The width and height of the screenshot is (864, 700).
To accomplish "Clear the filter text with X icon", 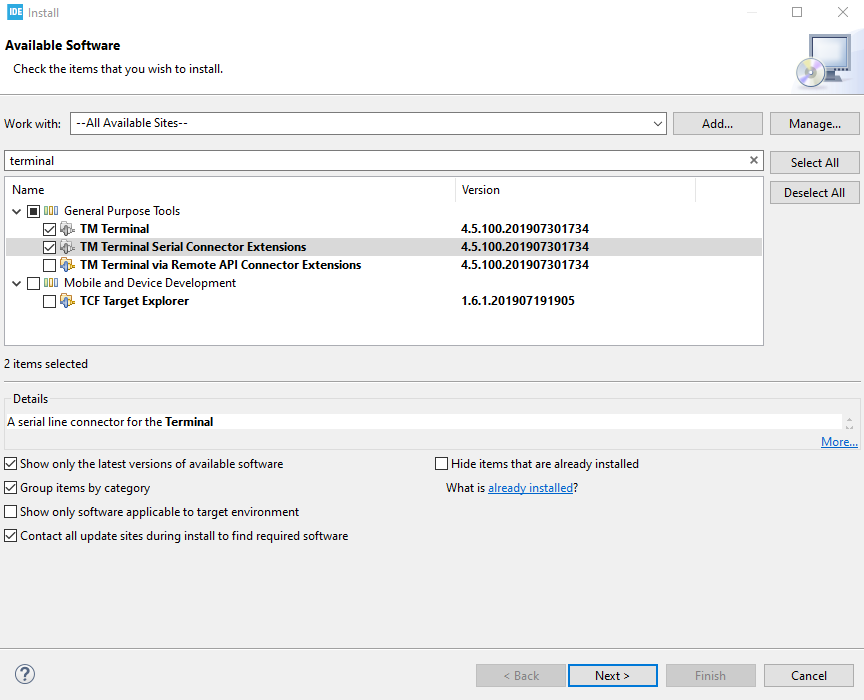I will coord(754,160).
